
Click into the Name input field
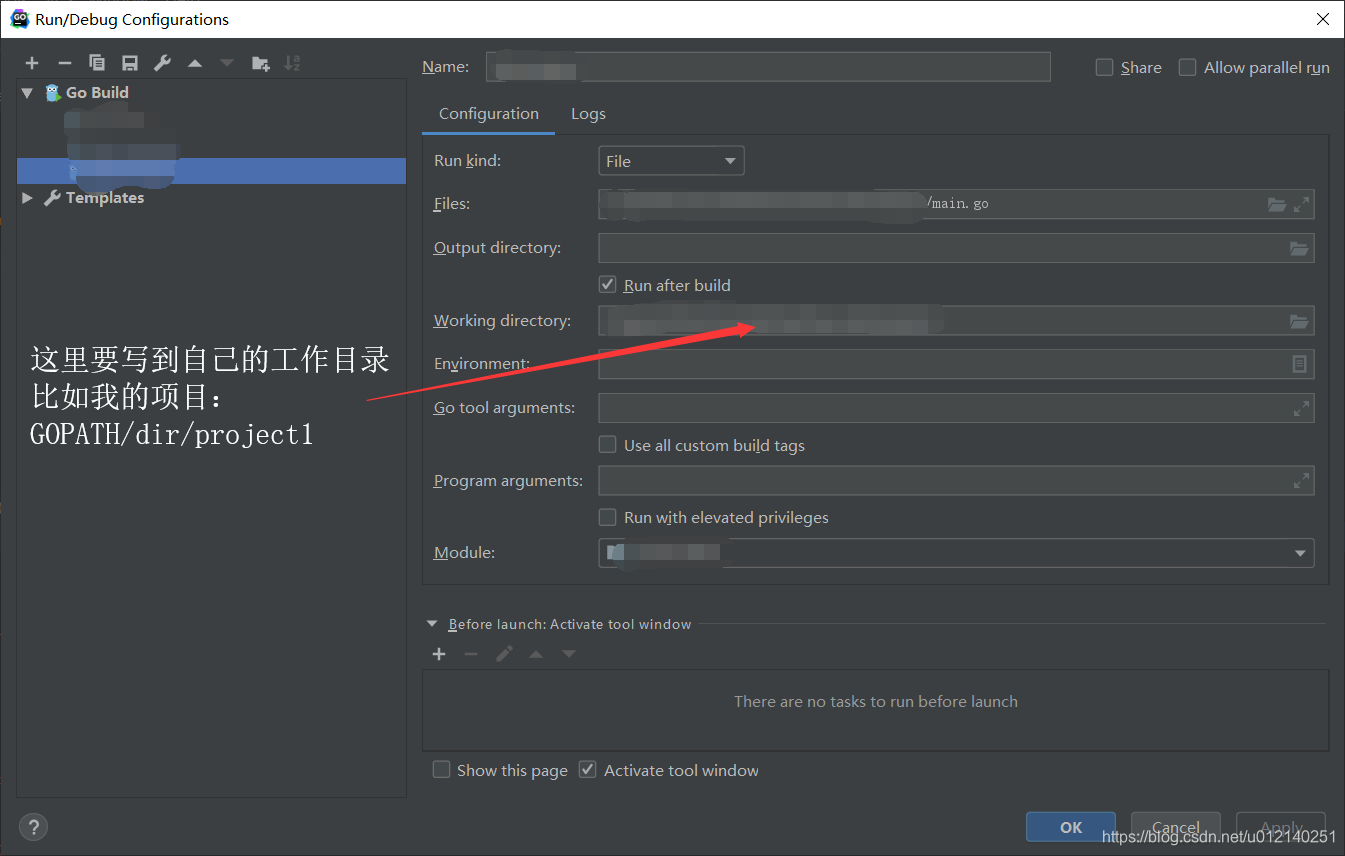coord(768,67)
